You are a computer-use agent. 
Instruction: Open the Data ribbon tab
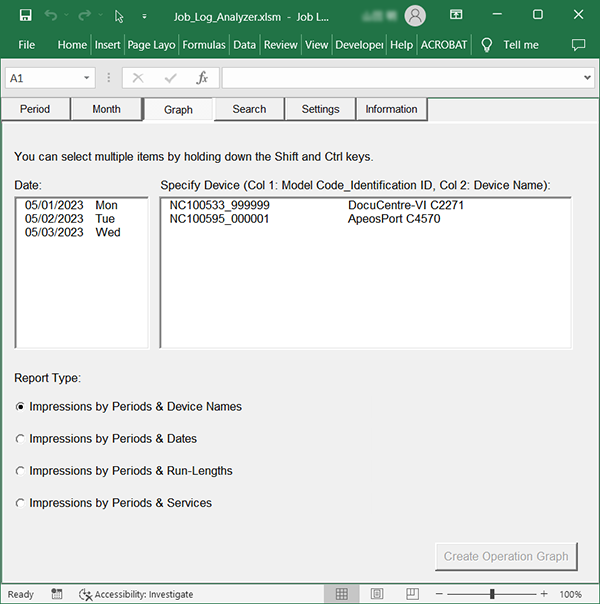coord(245,45)
